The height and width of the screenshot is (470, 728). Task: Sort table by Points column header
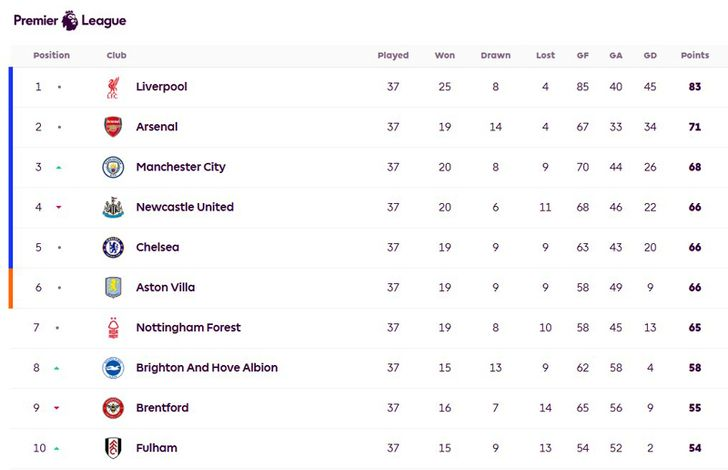(x=695, y=55)
